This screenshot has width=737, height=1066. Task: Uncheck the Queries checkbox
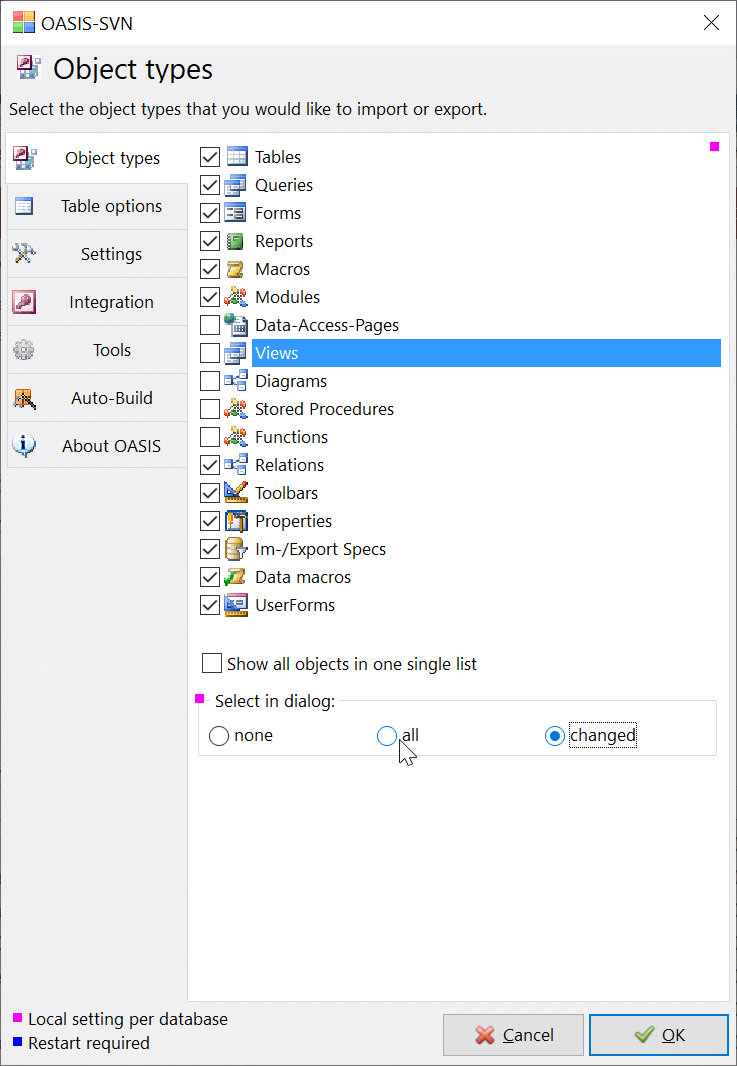[x=210, y=185]
